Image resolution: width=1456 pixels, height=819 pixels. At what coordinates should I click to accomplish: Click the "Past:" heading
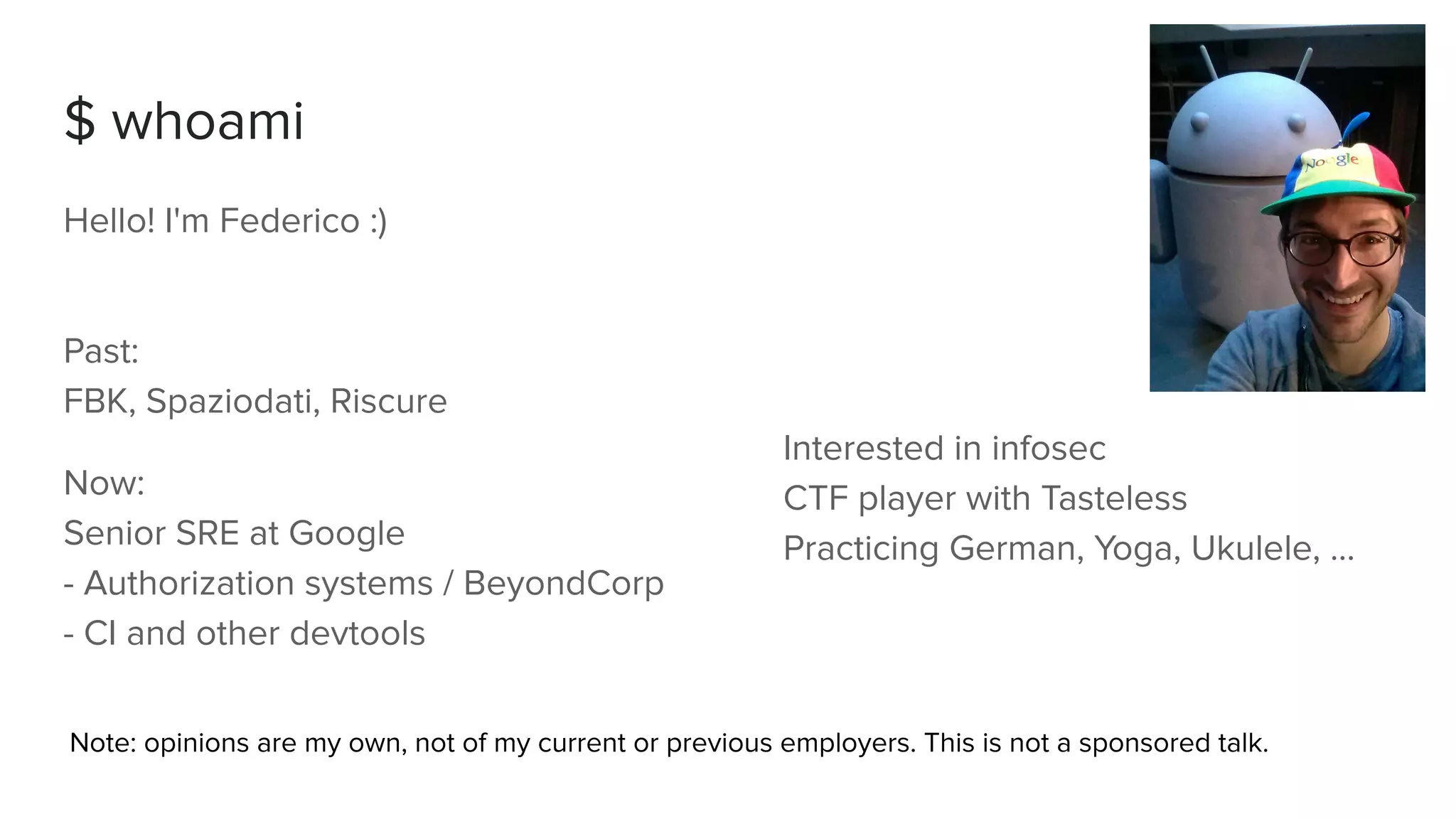click(101, 351)
